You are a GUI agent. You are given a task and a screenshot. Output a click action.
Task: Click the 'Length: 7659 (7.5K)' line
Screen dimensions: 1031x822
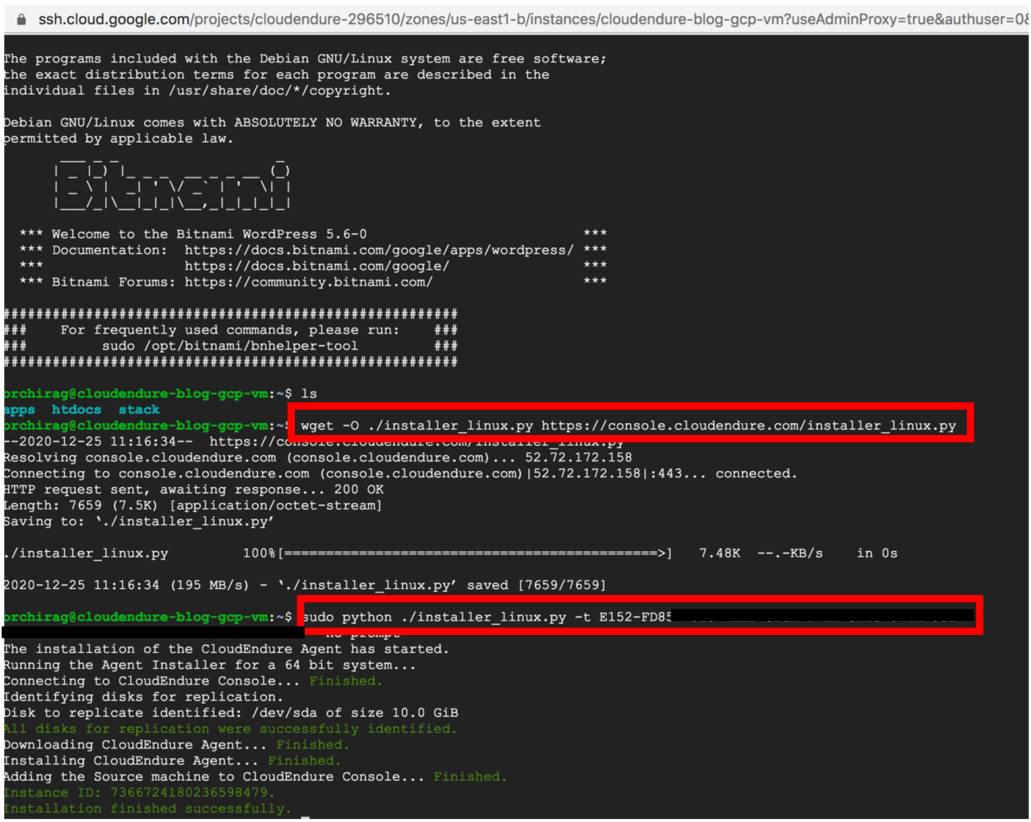click(193, 505)
